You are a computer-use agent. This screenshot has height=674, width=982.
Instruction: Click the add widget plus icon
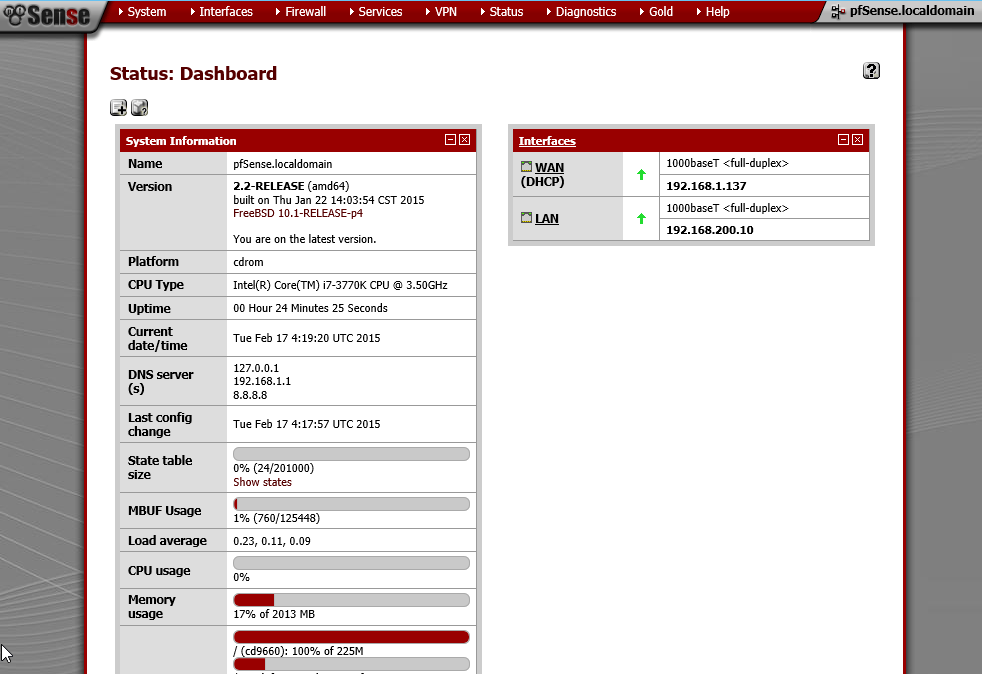(x=118, y=108)
